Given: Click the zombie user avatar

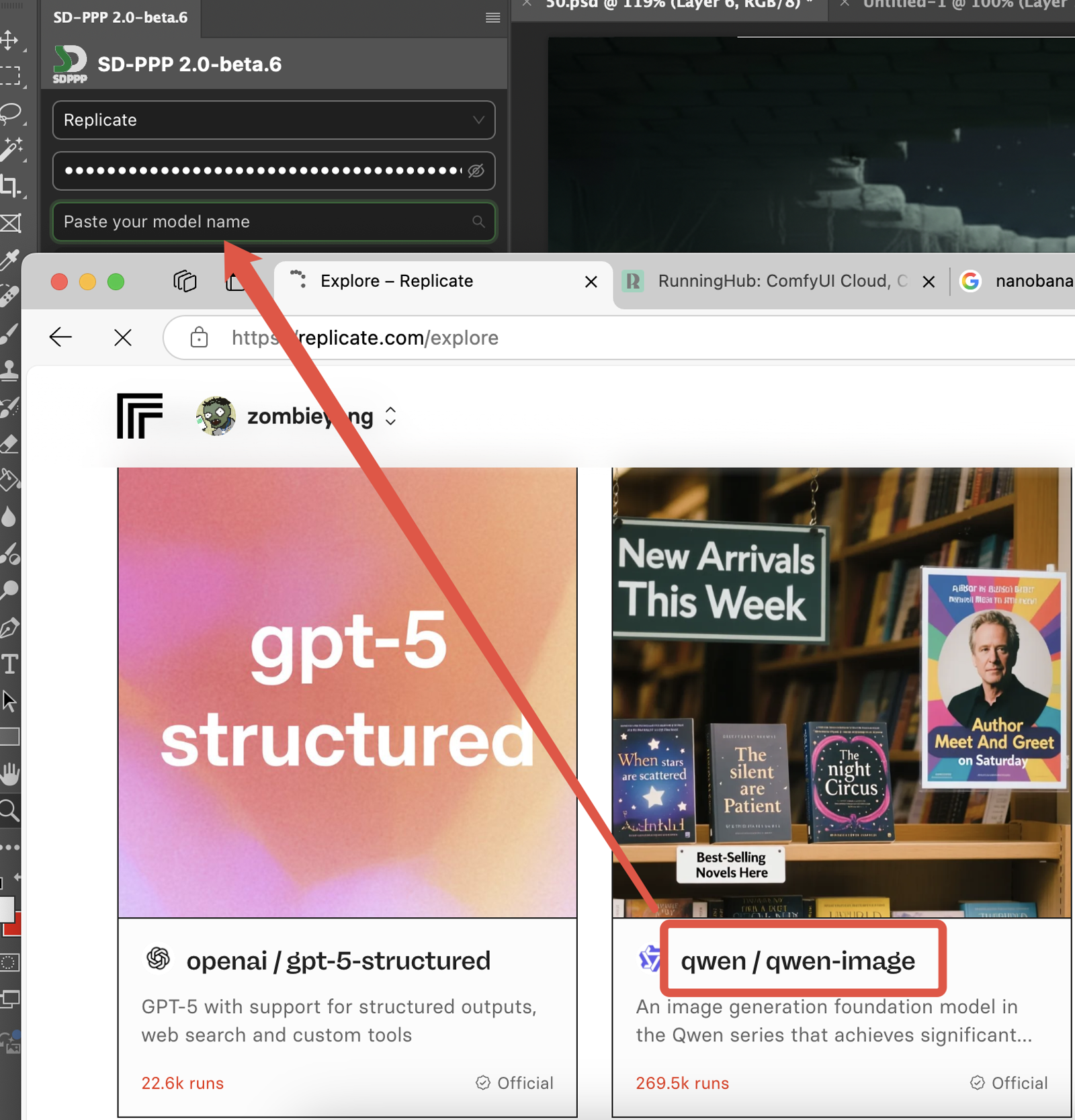Looking at the screenshot, I should pos(216,417).
